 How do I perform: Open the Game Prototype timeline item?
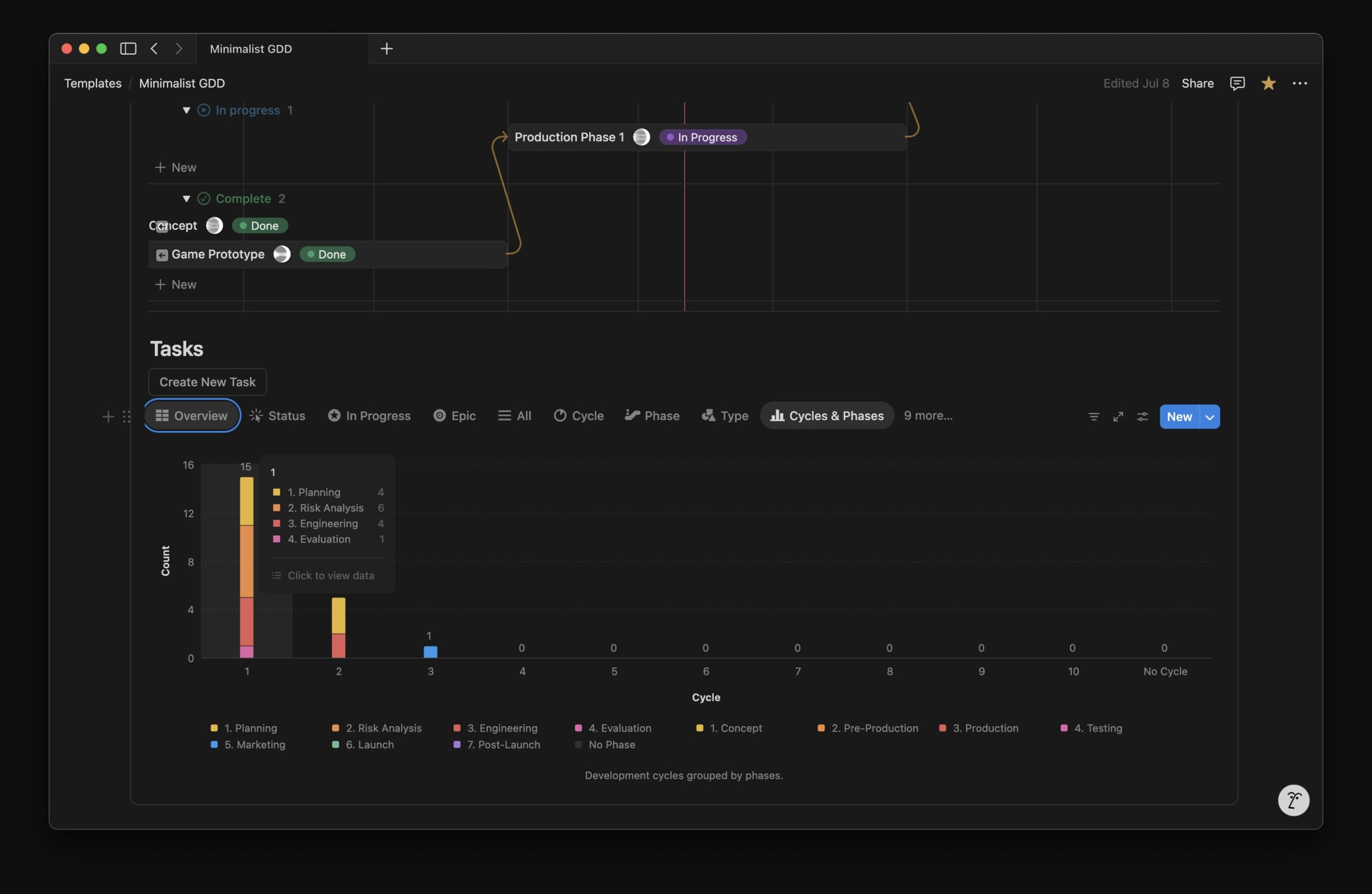[x=328, y=254]
